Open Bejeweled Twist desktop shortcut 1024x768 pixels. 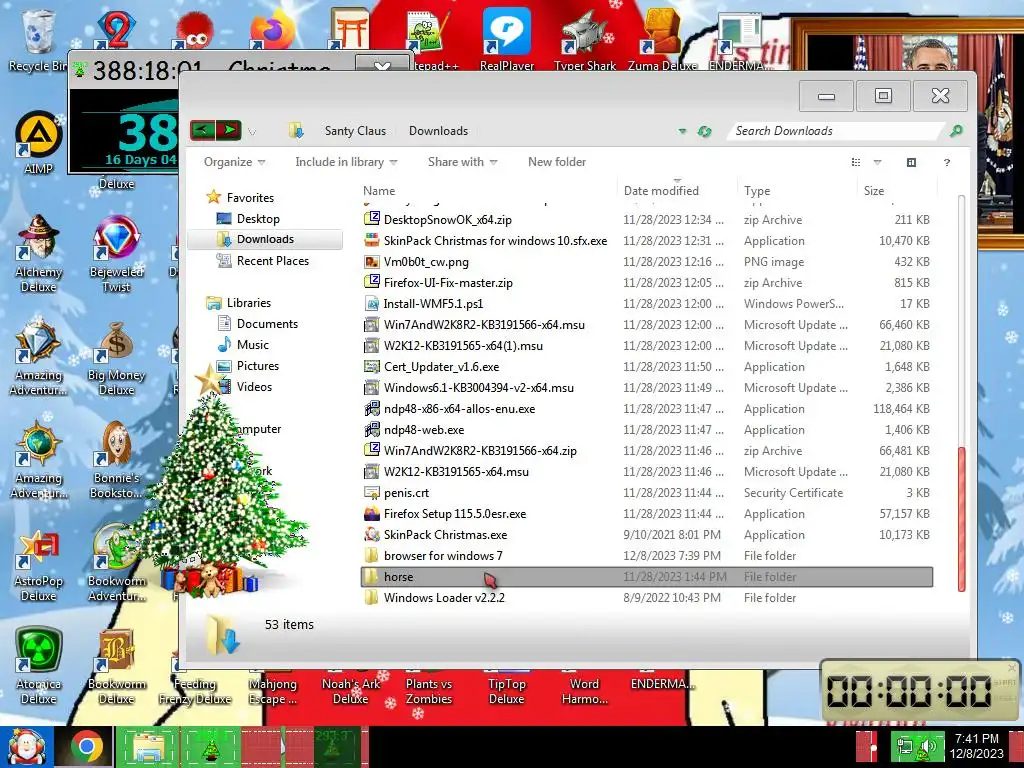click(x=116, y=253)
